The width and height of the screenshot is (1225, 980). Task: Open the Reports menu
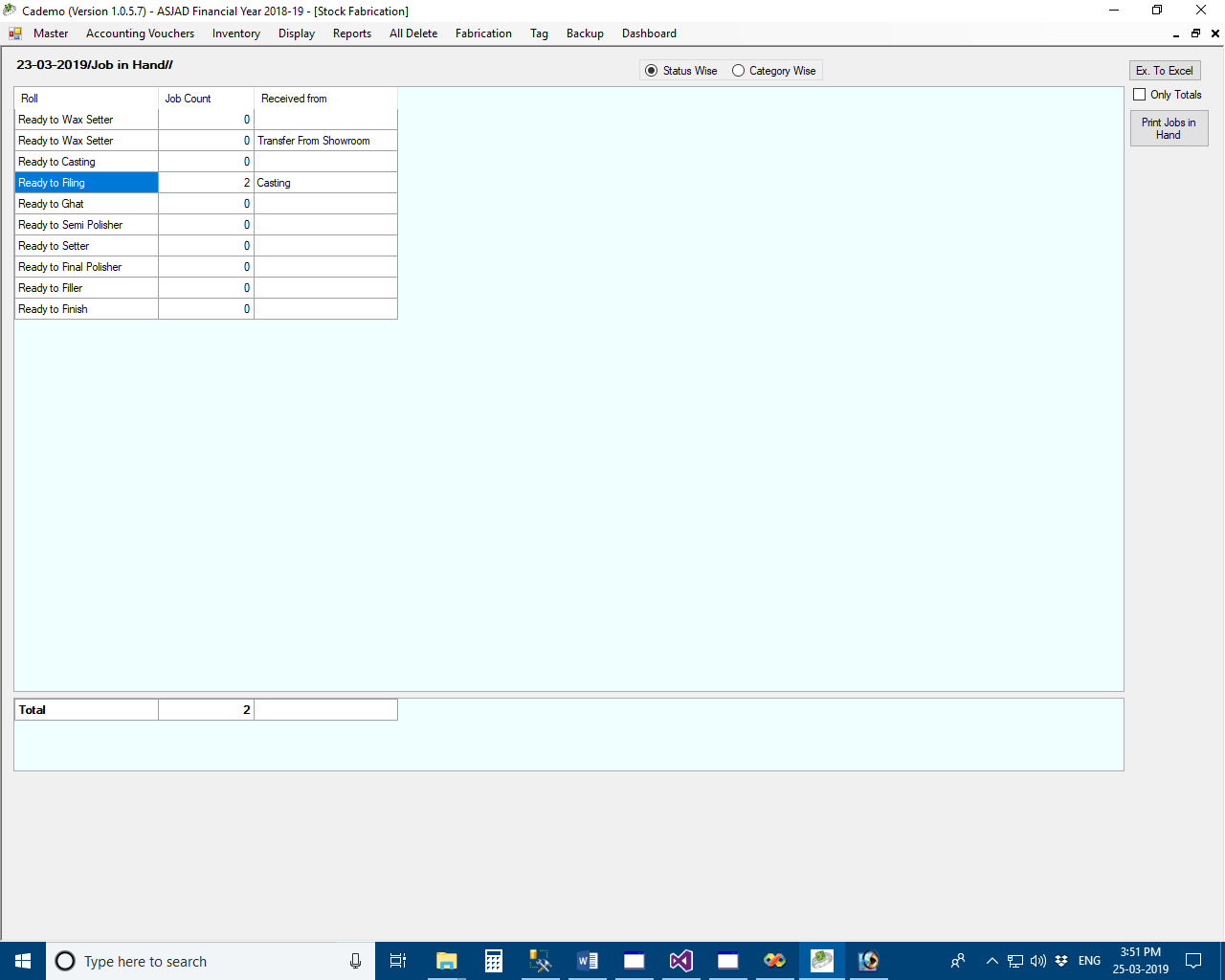pyautogui.click(x=351, y=33)
